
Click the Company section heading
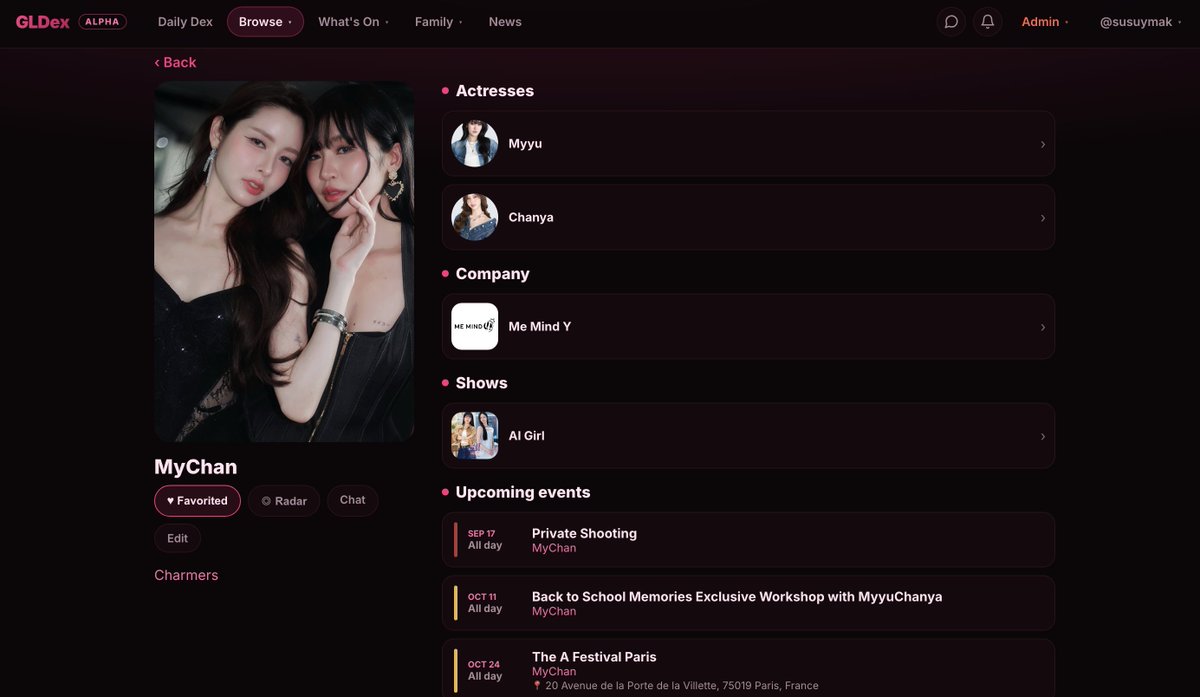492,274
